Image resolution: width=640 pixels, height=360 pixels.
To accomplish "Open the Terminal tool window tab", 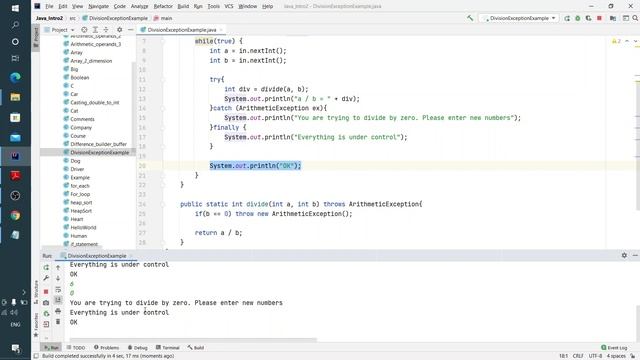I will click(168, 347).
